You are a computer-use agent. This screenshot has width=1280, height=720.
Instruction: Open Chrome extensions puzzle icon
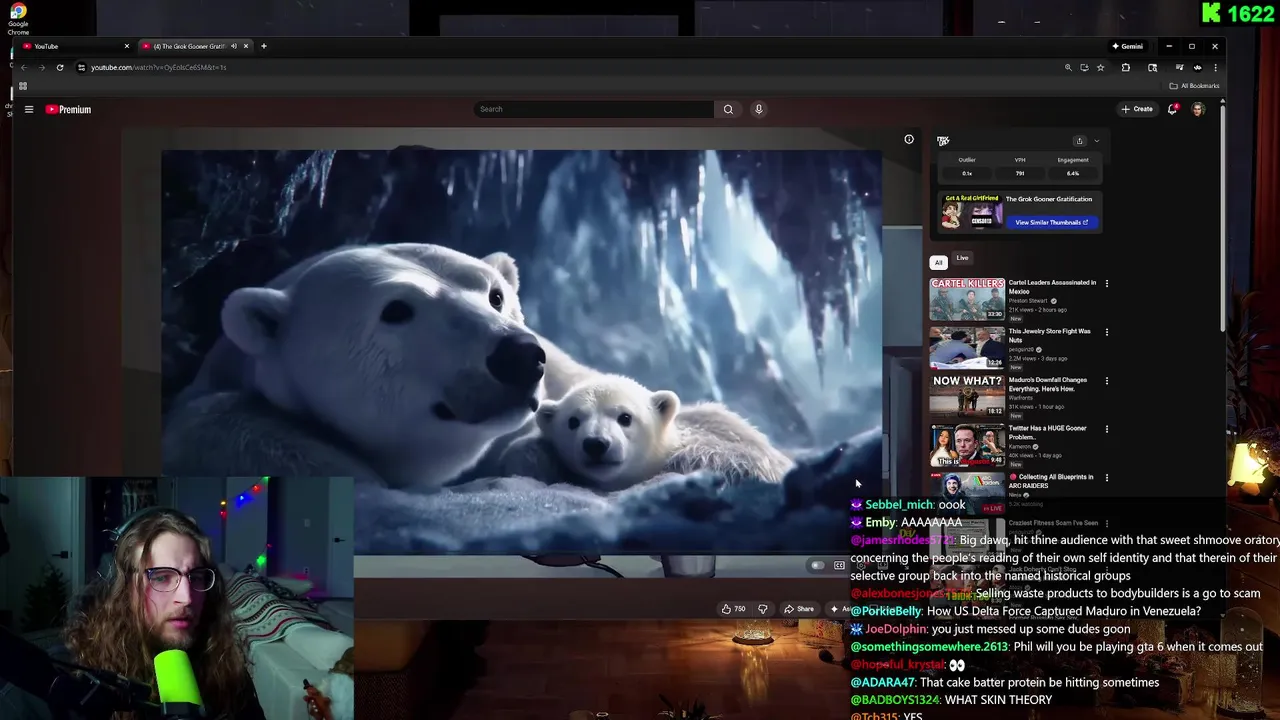coord(1126,67)
